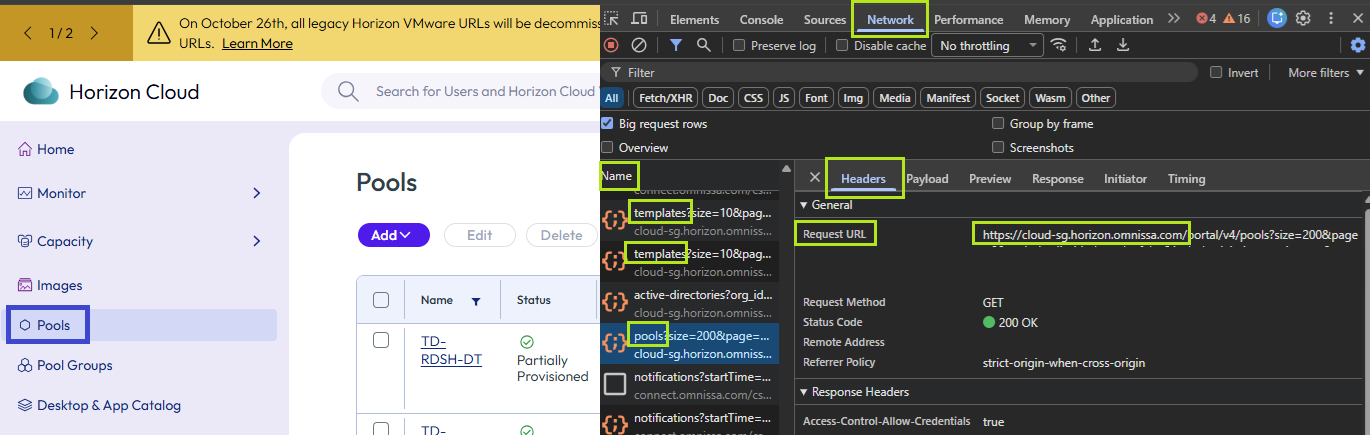This screenshot has width=1370, height=435.
Task: Filter requests by Fetch/XHR
Action: (666, 98)
